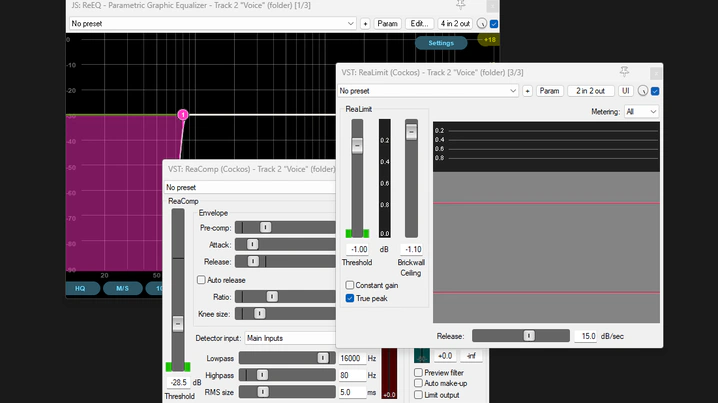Click Knee size slider in ReaComp
718x403 pixels.
tap(285, 314)
